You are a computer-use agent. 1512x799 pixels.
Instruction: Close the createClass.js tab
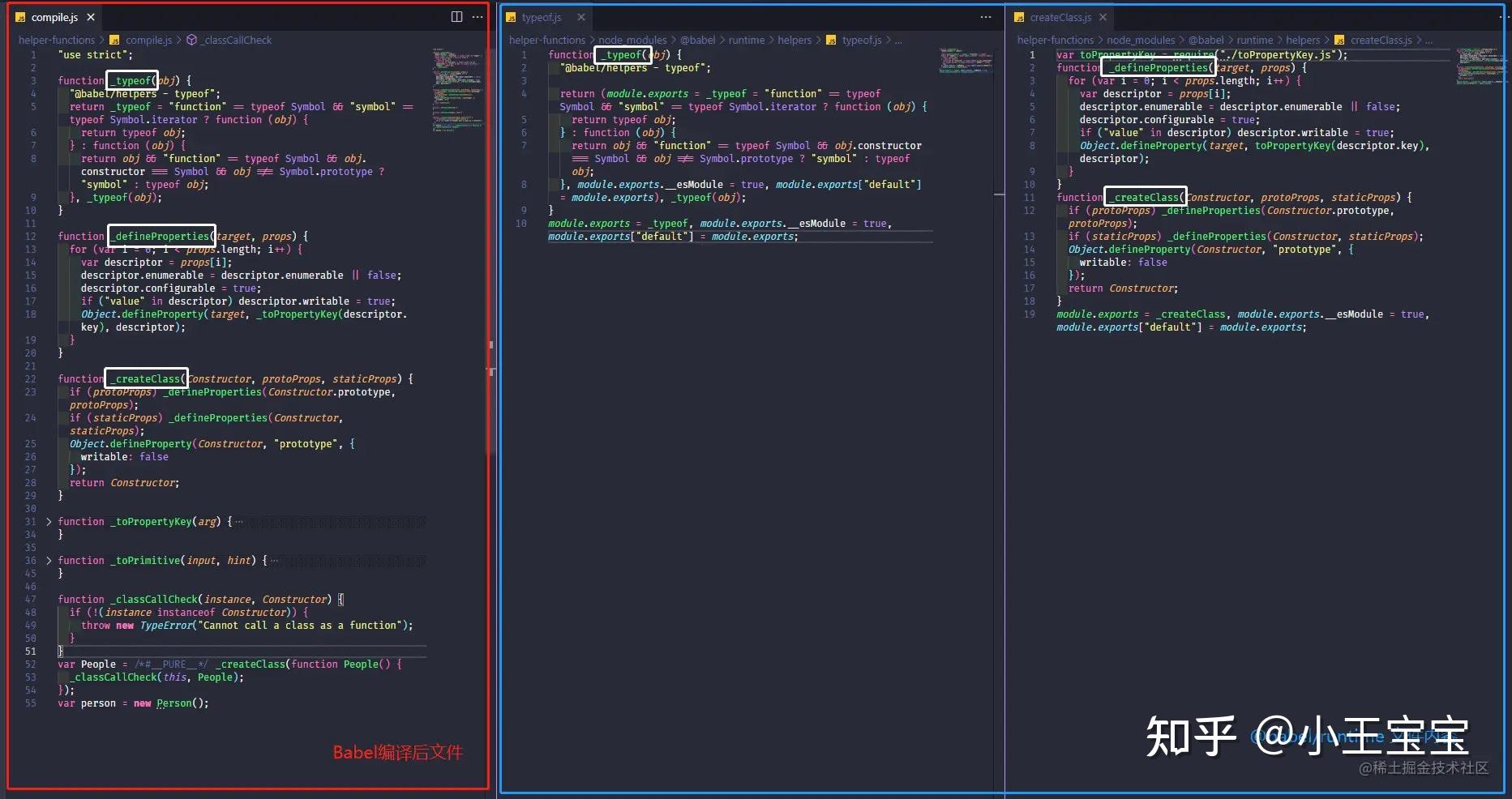[x=1103, y=17]
